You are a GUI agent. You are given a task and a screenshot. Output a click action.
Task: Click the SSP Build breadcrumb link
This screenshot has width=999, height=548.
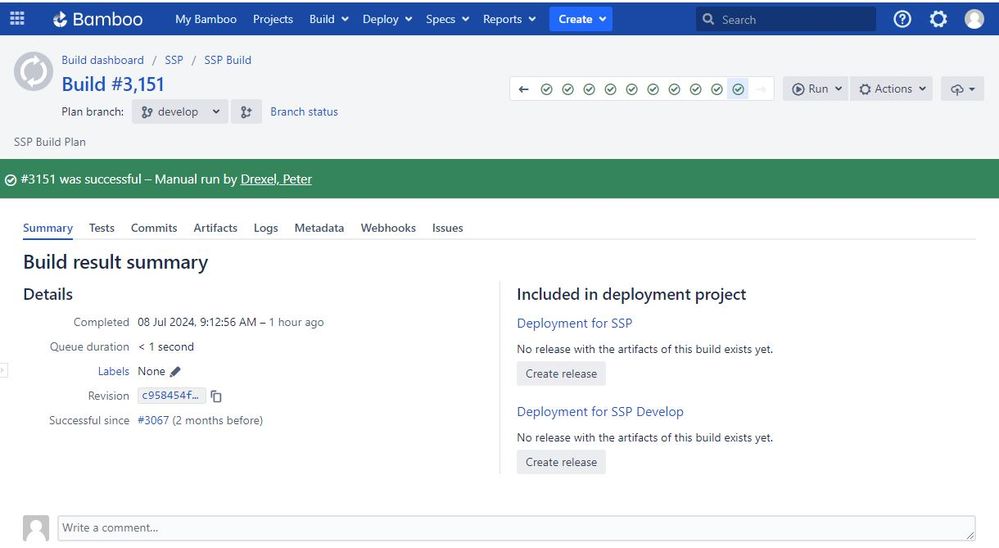227,60
